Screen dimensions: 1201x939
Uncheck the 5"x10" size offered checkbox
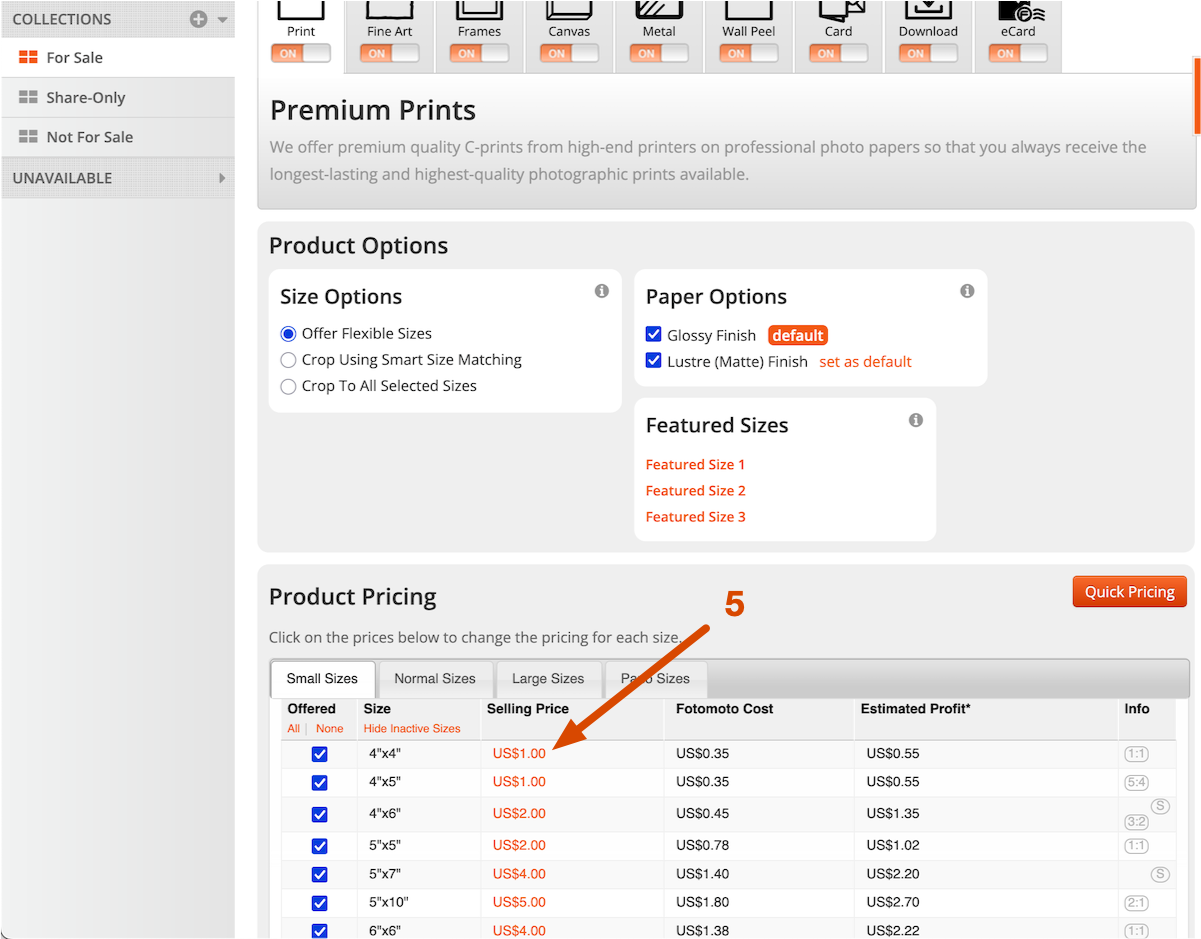[320, 903]
